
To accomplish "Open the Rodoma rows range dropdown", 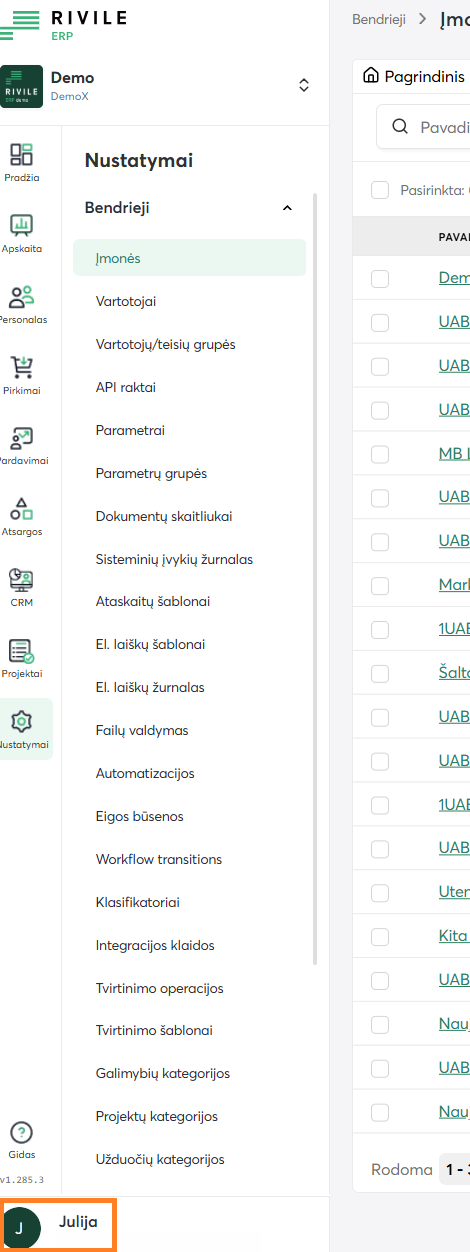I will [x=455, y=1169].
